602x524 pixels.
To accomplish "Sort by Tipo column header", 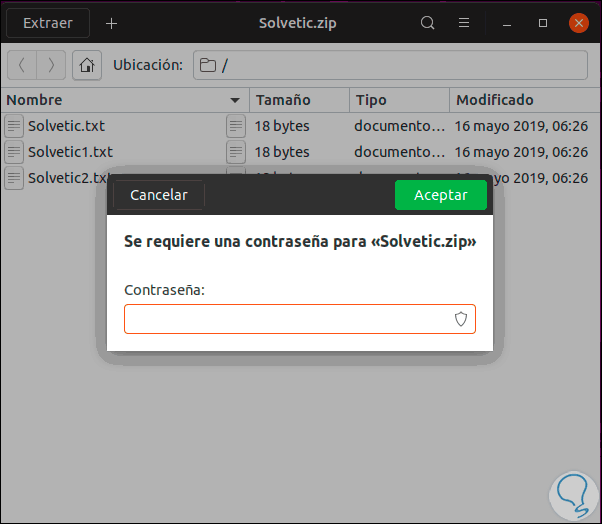I will 399,100.
